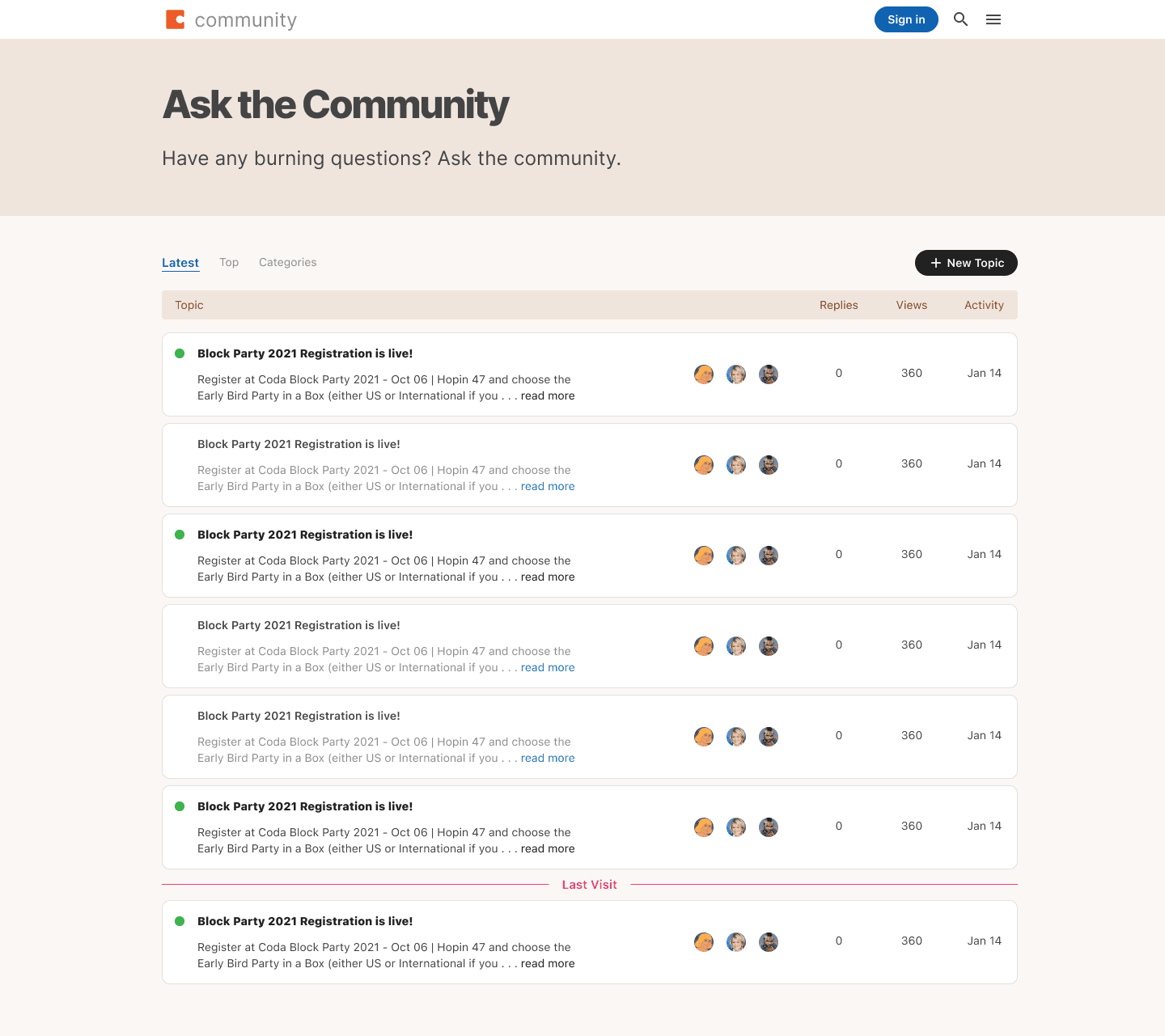Click the bearded man avatar in the second topic
Screen dimensions: 1165x1036
coord(769,465)
